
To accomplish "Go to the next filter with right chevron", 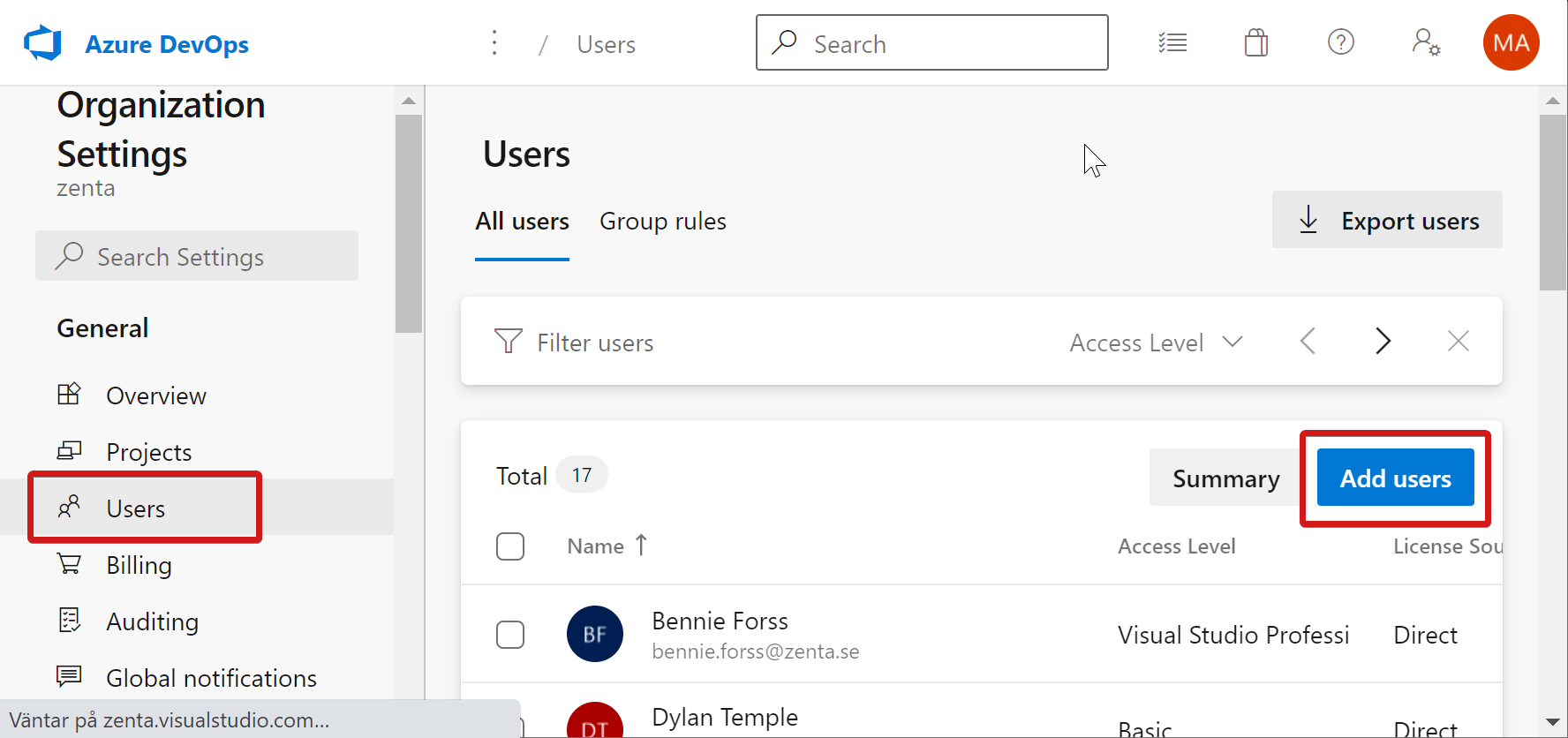I will point(1383,341).
